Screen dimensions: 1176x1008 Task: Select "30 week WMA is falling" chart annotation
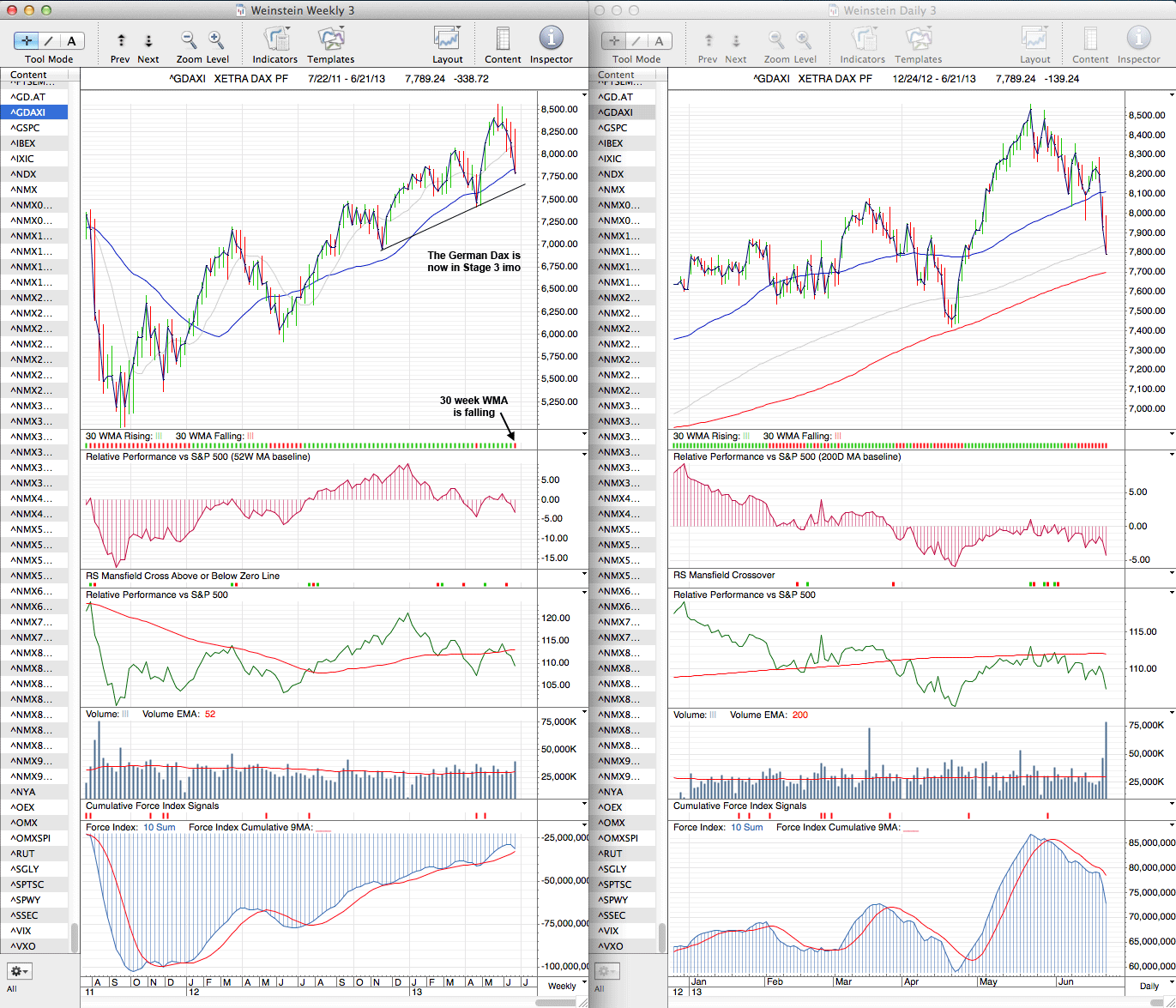tap(473, 407)
